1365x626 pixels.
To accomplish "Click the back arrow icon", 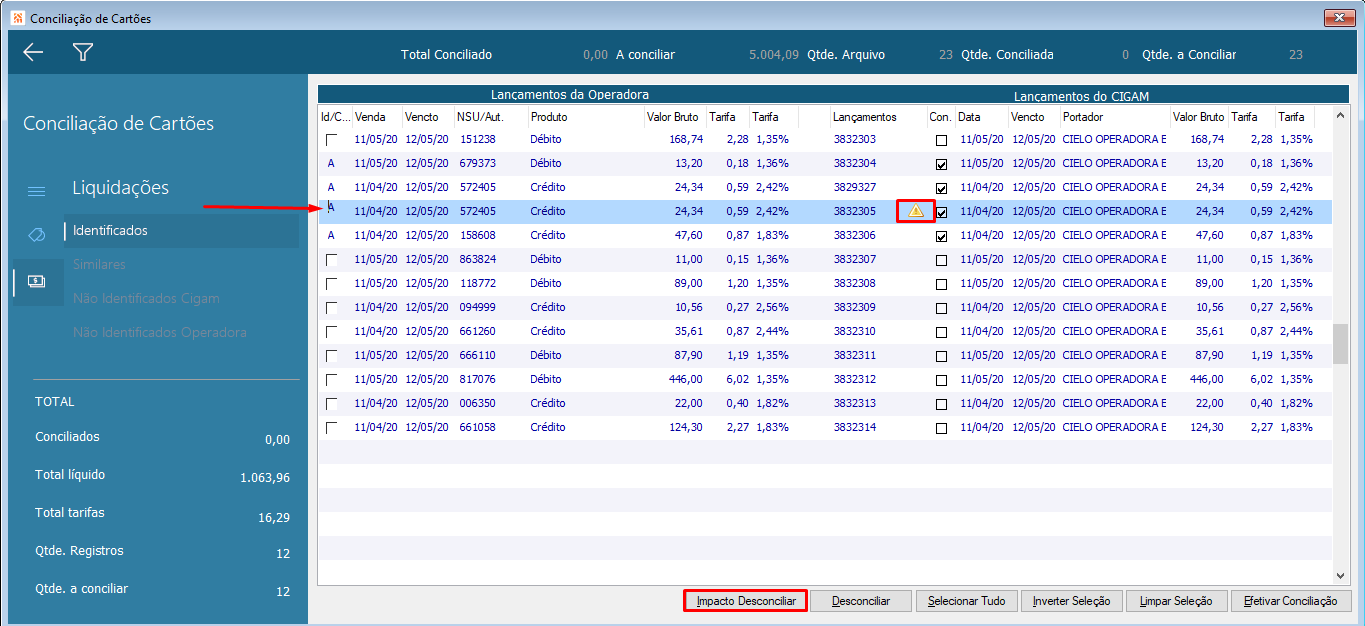I will 33,53.
